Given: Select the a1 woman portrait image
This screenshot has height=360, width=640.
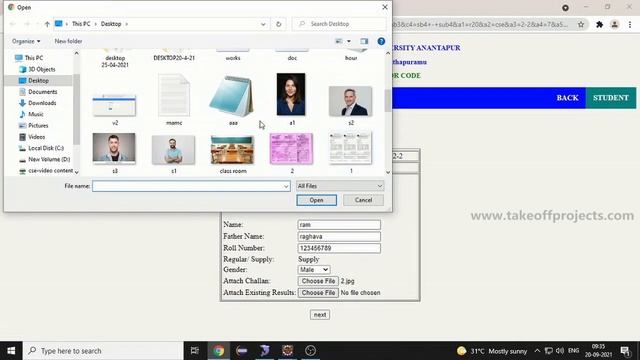Looking at the screenshot, I should point(291,94).
